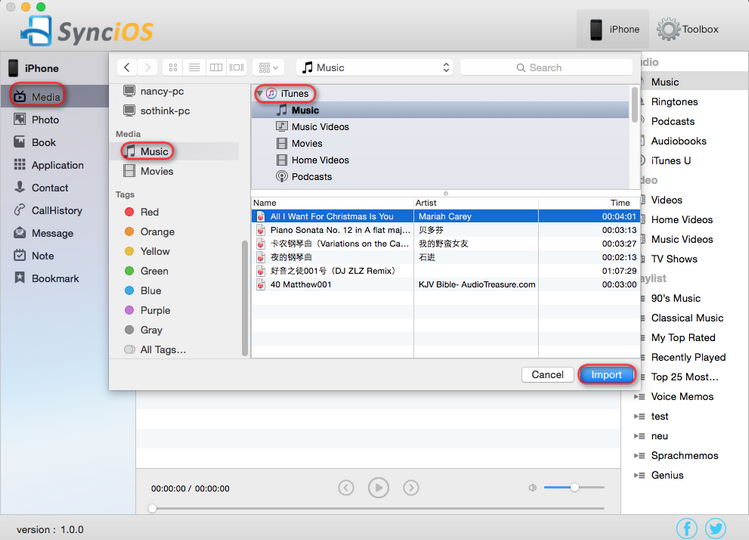Open the Classical Music playlist
749x540 pixels.
[687, 318]
